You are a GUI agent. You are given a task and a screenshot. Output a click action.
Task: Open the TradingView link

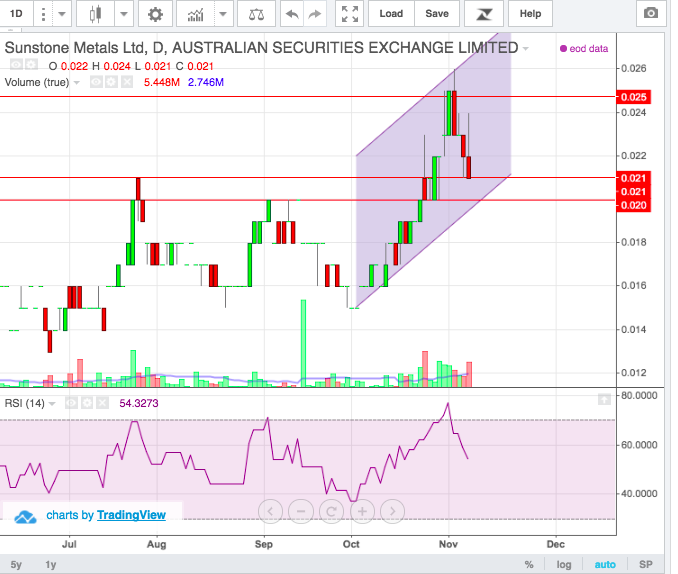click(x=131, y=515)
